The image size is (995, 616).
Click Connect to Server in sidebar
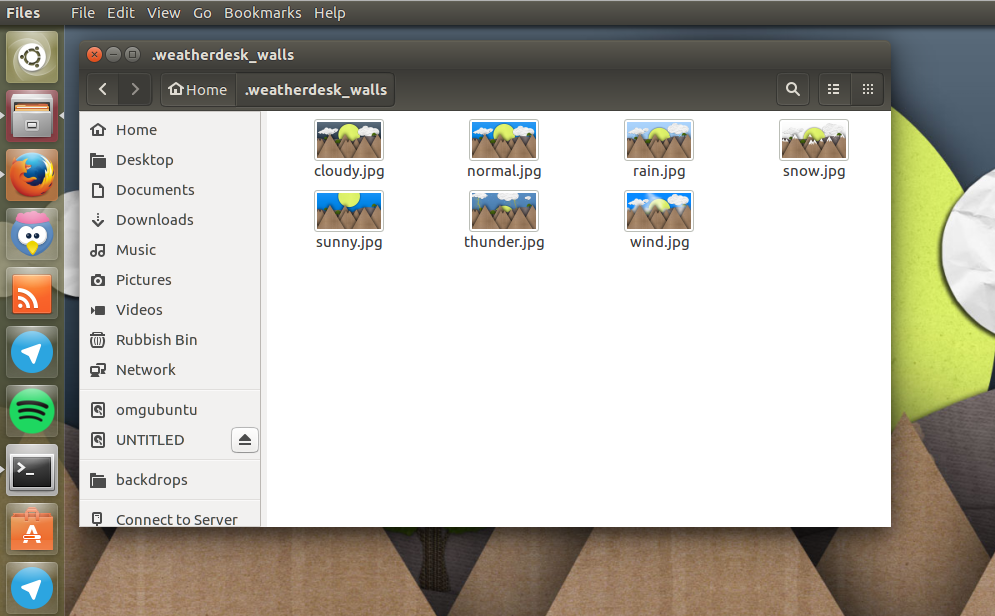click(178, 519)
